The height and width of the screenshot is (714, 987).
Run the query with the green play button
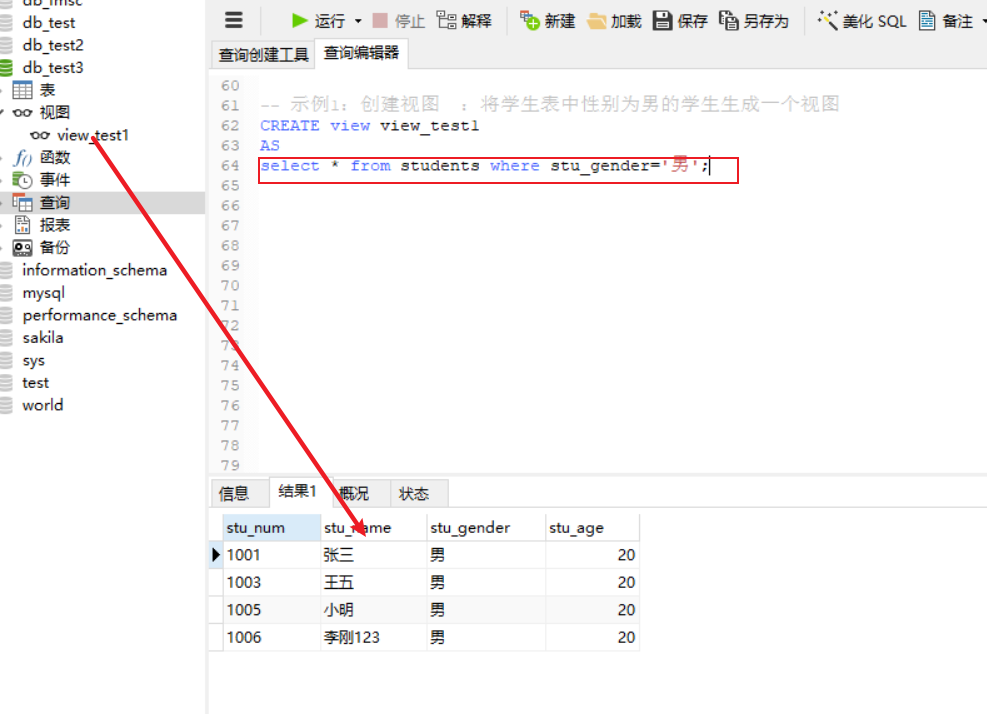tap(300, 21)
